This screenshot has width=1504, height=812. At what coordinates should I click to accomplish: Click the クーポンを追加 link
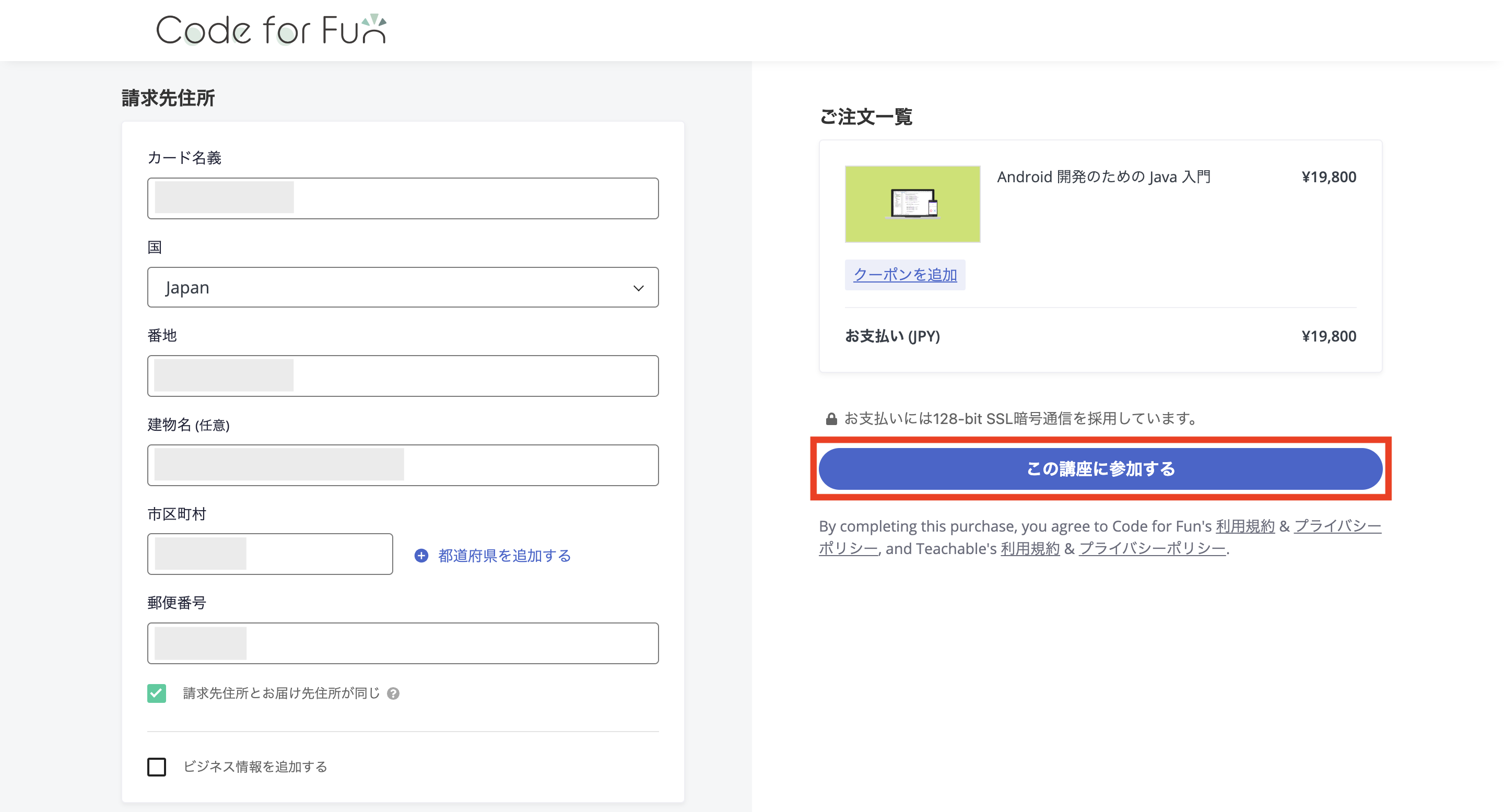(905, 274)
